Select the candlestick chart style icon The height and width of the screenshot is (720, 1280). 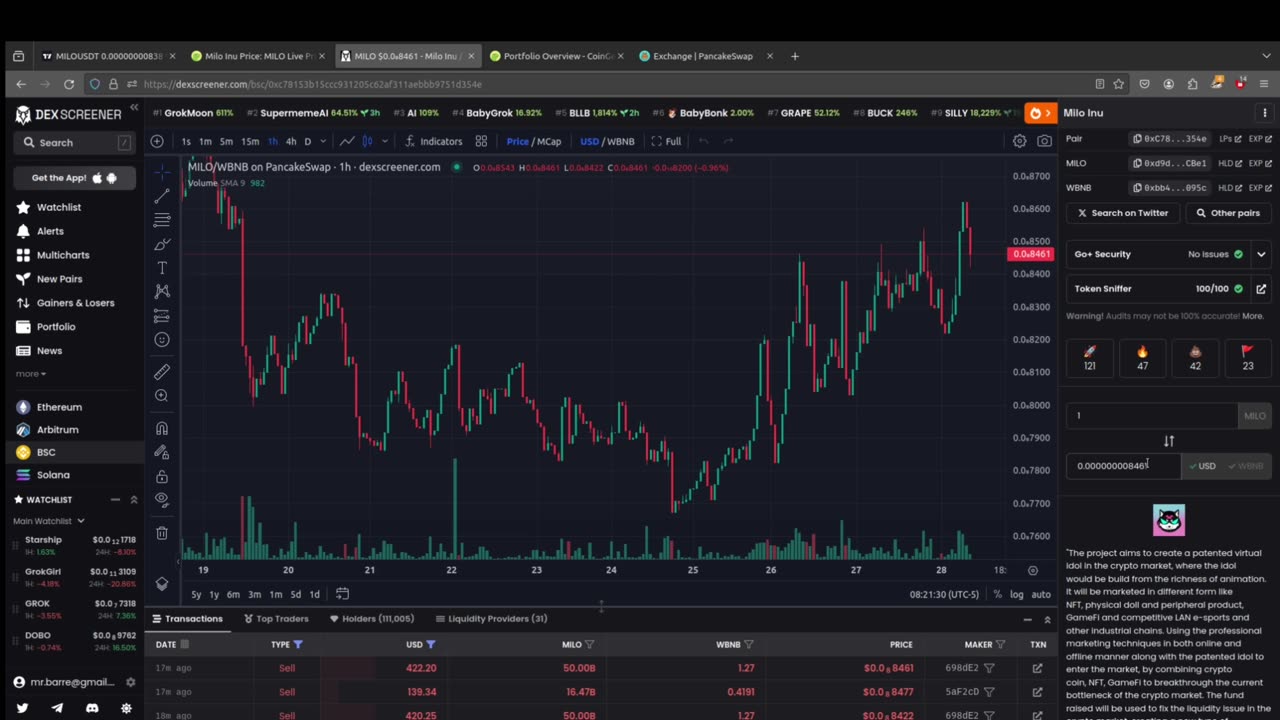pos(367,141)
